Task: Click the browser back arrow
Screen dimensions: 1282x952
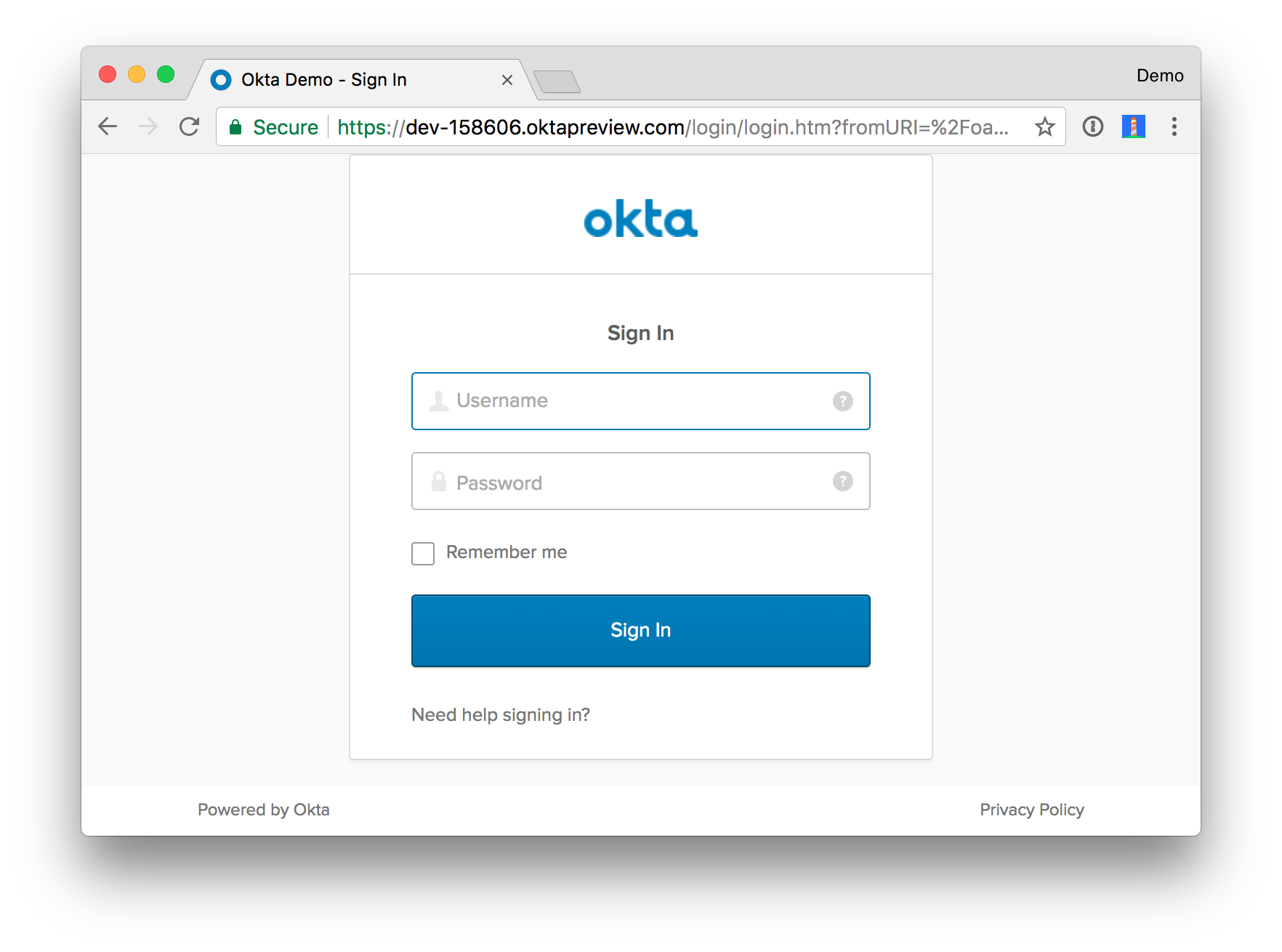Action: pos(108,126)
